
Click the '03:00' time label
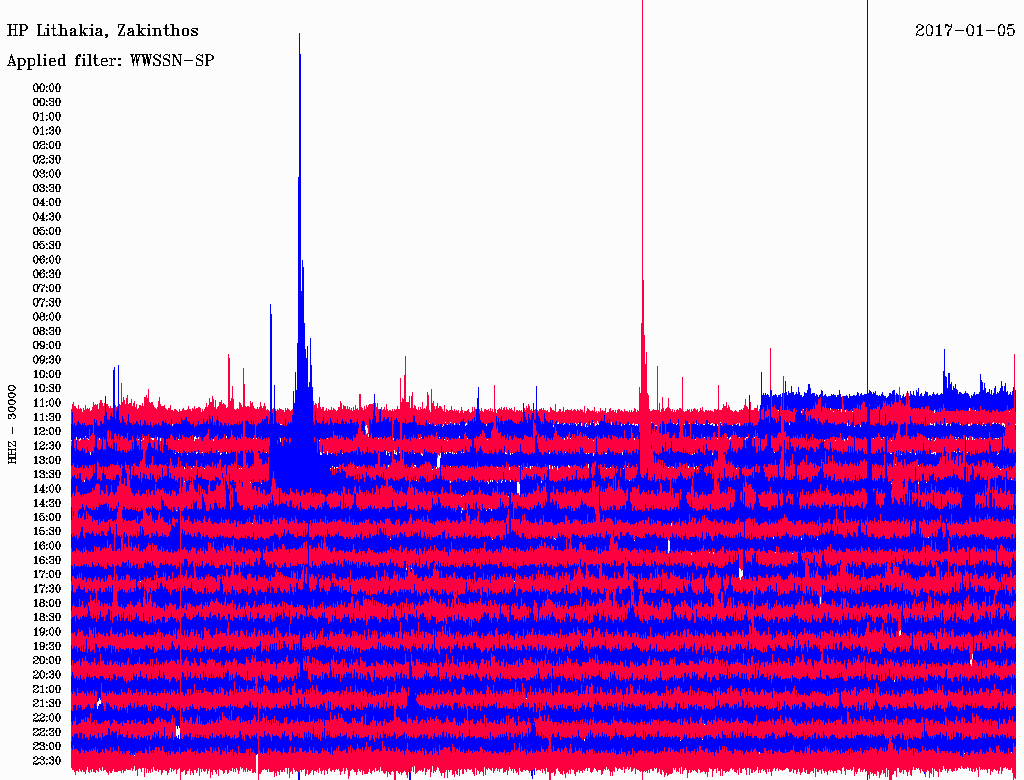pyautogui.click(x=47, y=174)
